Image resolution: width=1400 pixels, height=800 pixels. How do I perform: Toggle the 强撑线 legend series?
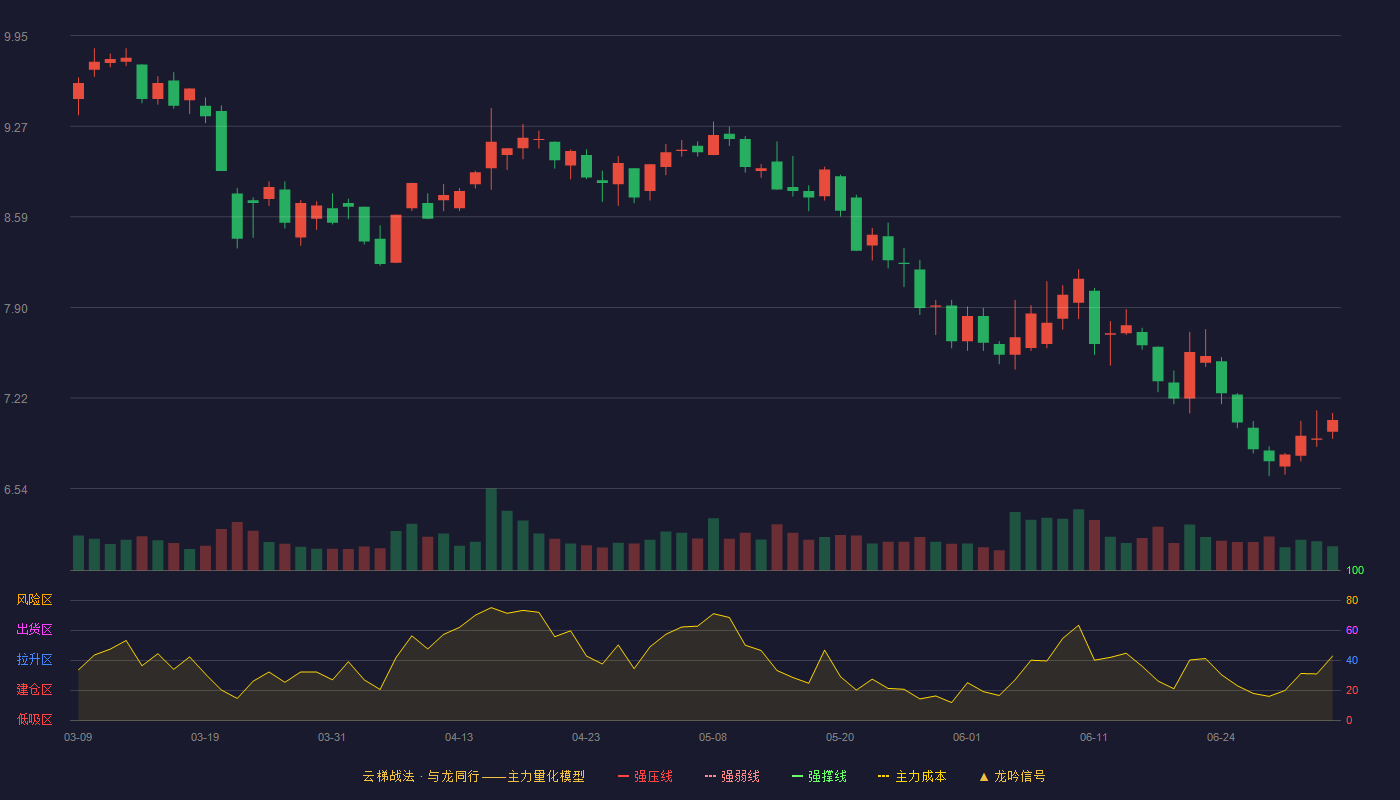tap(819, 776)
